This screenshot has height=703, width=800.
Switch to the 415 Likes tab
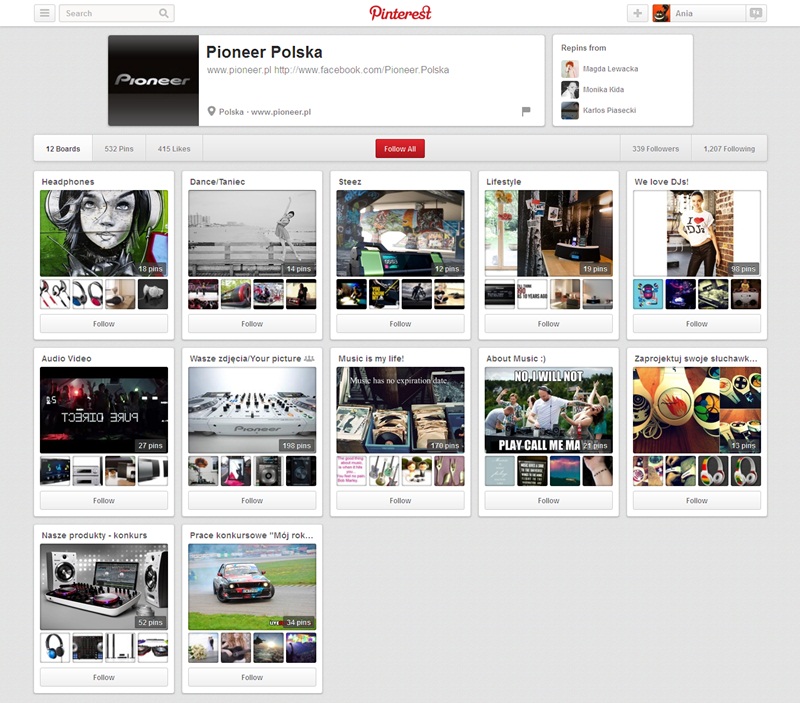(174, 149)
